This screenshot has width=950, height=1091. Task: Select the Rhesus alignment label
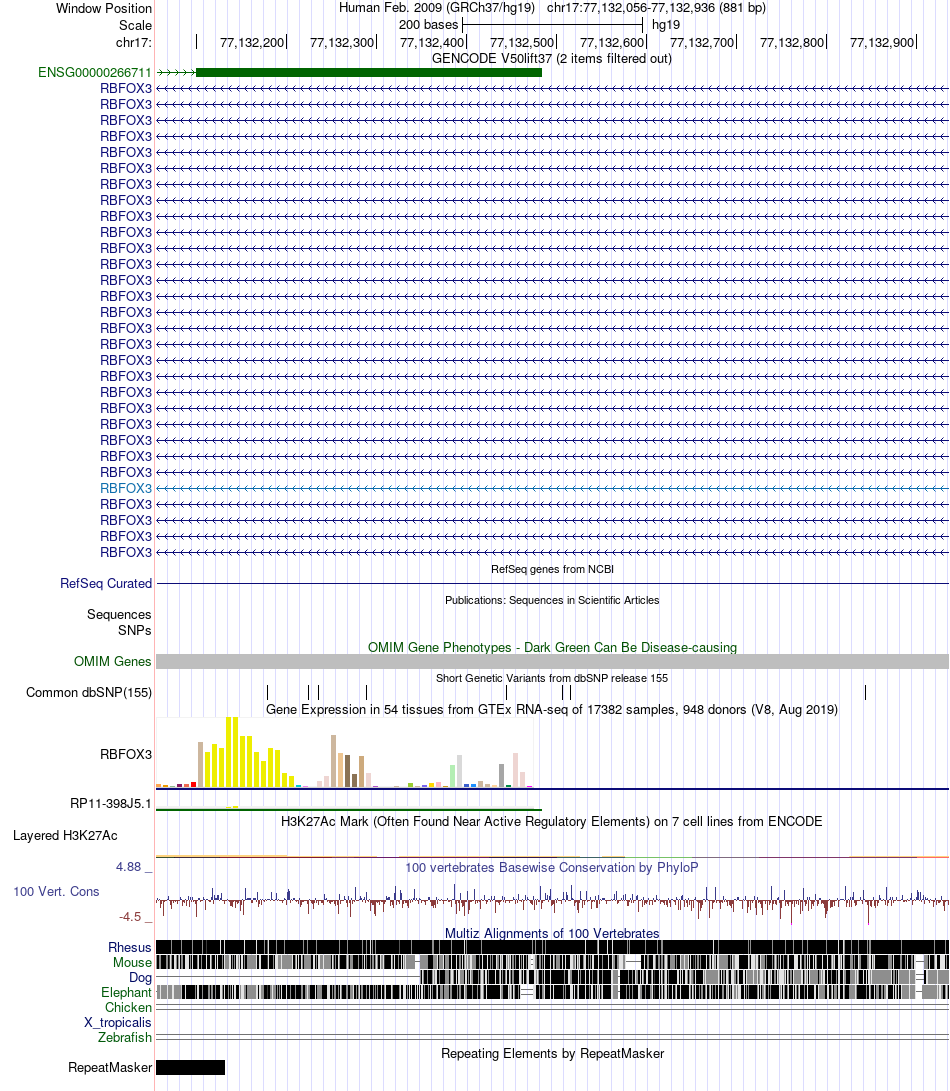point(129,948)
